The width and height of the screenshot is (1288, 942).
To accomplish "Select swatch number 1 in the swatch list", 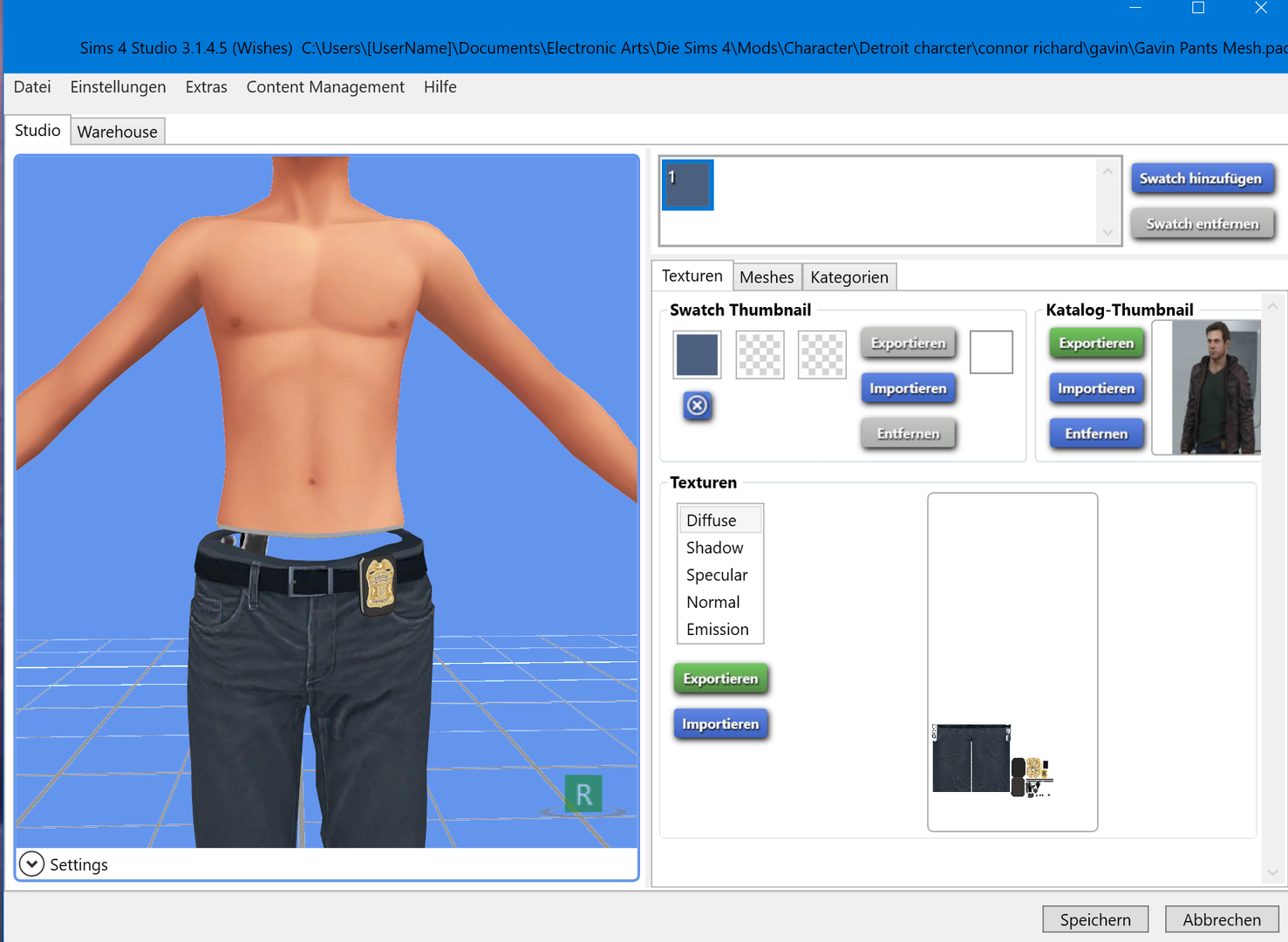I will pos(688,185).
